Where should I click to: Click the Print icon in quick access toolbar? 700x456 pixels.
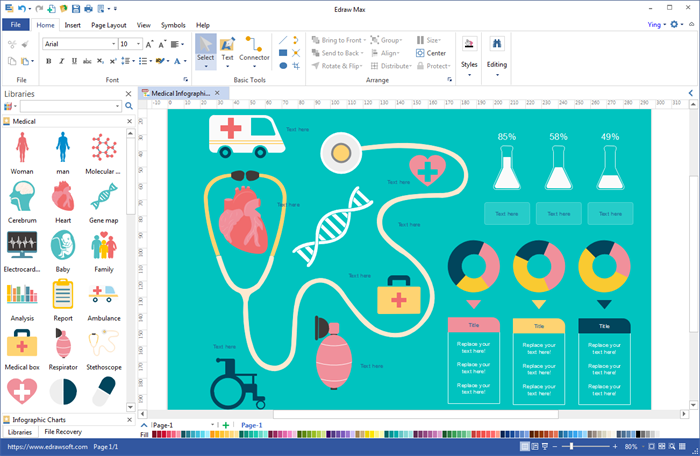click(88, 9)
